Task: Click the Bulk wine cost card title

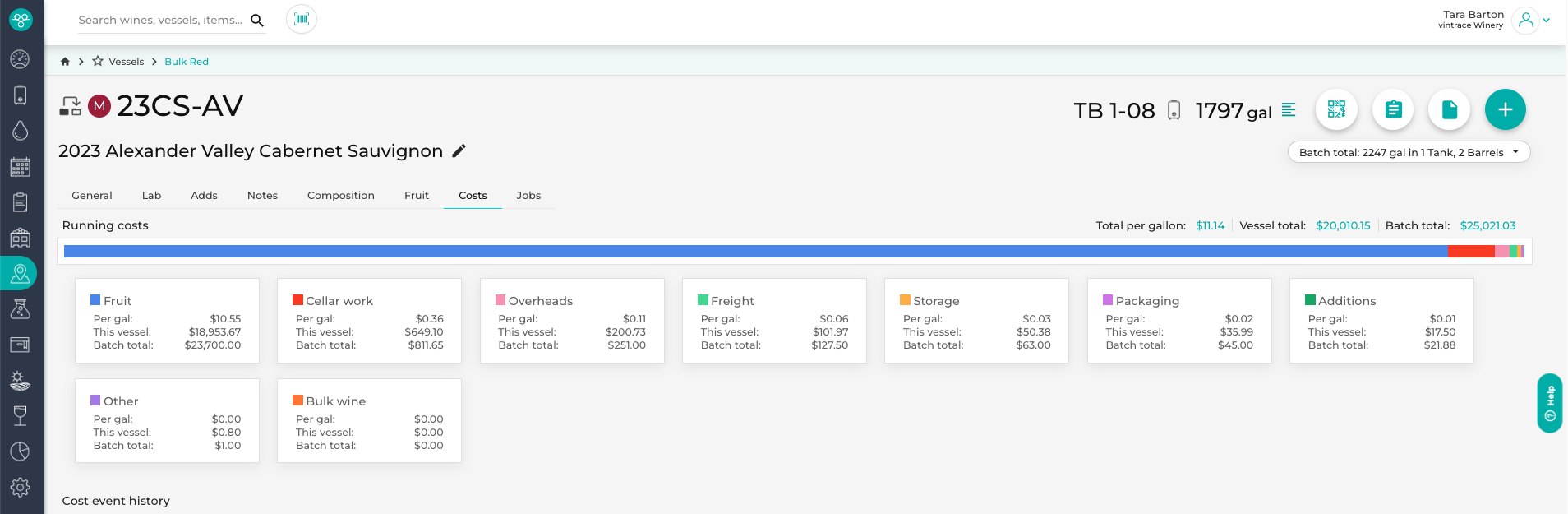Action: coord(336,401)
